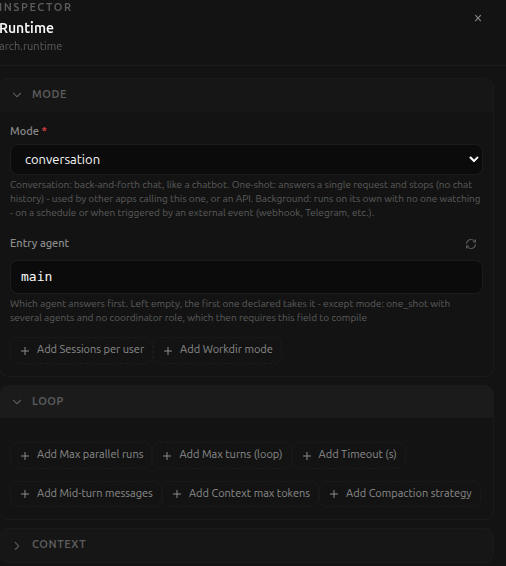Collapse the LOOP section chevron
Screen dimensions: 506x566
(17, 402)
